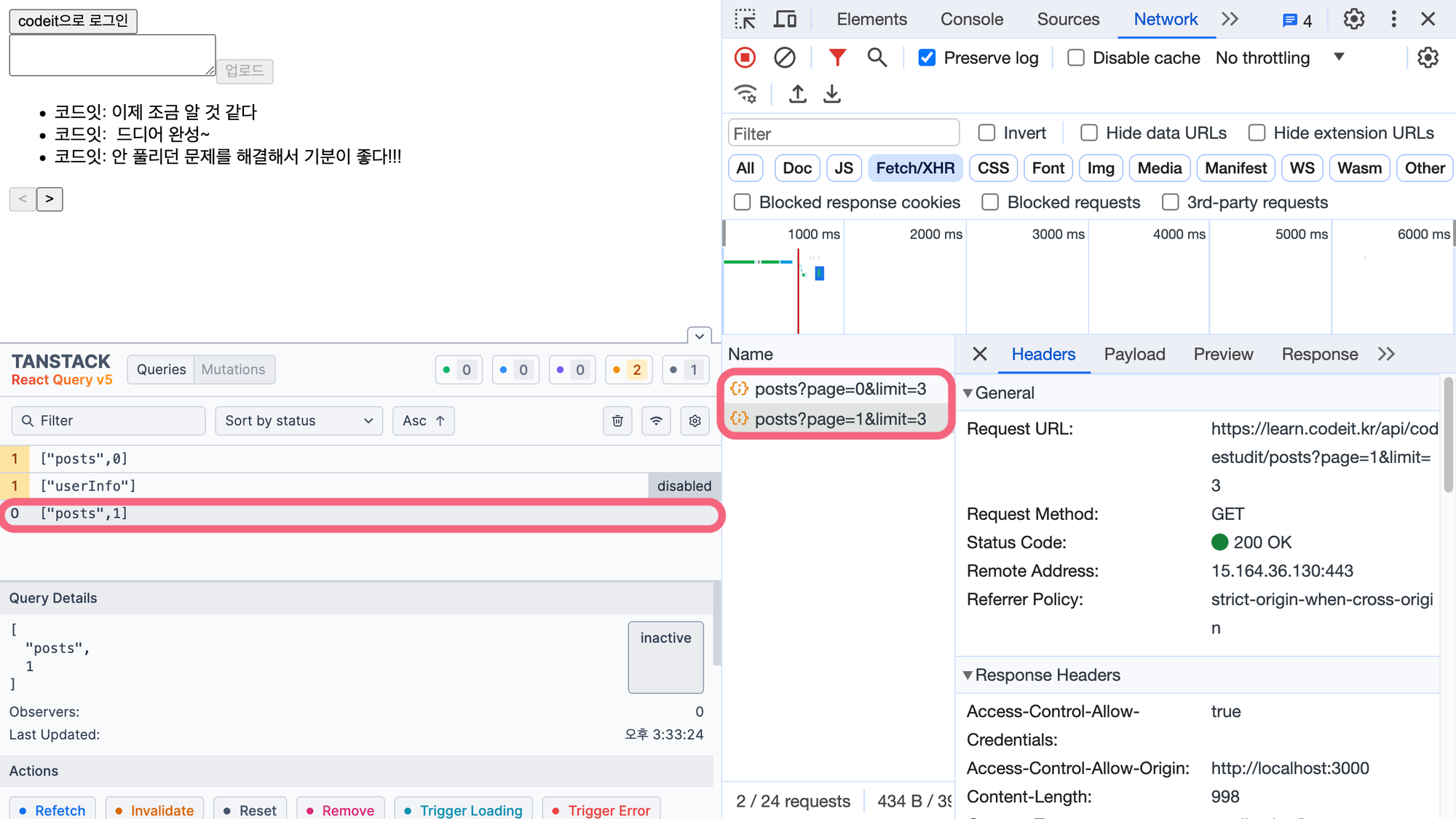Open the Sort by status dropdown
This screenshot has height=819, width=1456.
coord(298,421)
